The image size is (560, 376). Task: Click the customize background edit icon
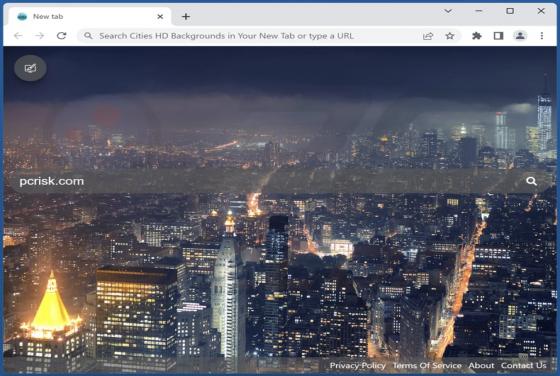point(30,68)
